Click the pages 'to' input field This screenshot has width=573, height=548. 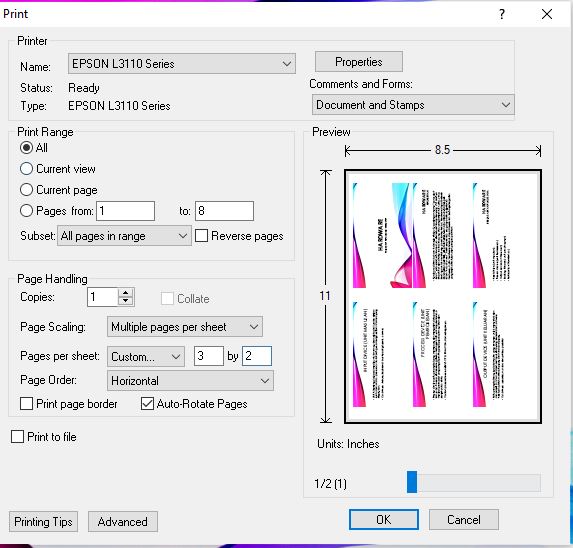point(224,211)
